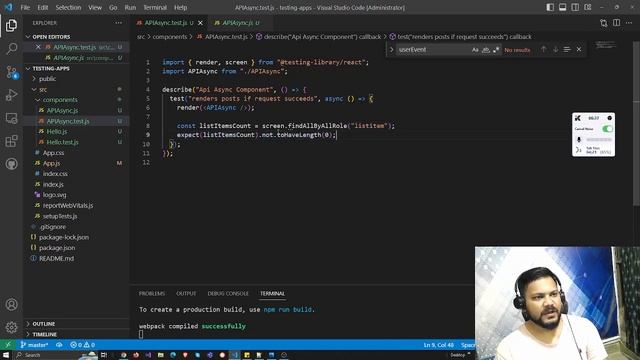Screen dimensions: 640x360
Task: Open the Edit menu
Action: coord(42,7)
